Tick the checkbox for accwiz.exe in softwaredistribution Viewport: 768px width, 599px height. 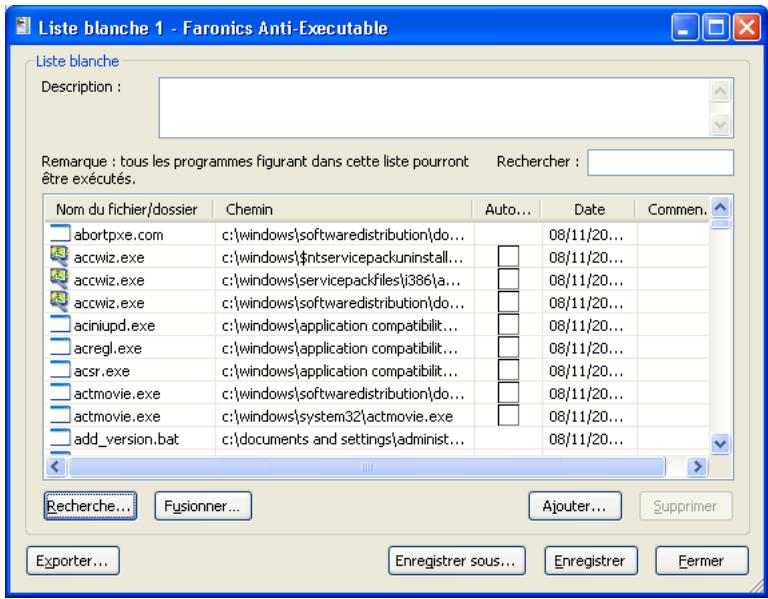[x=508, y=302]
